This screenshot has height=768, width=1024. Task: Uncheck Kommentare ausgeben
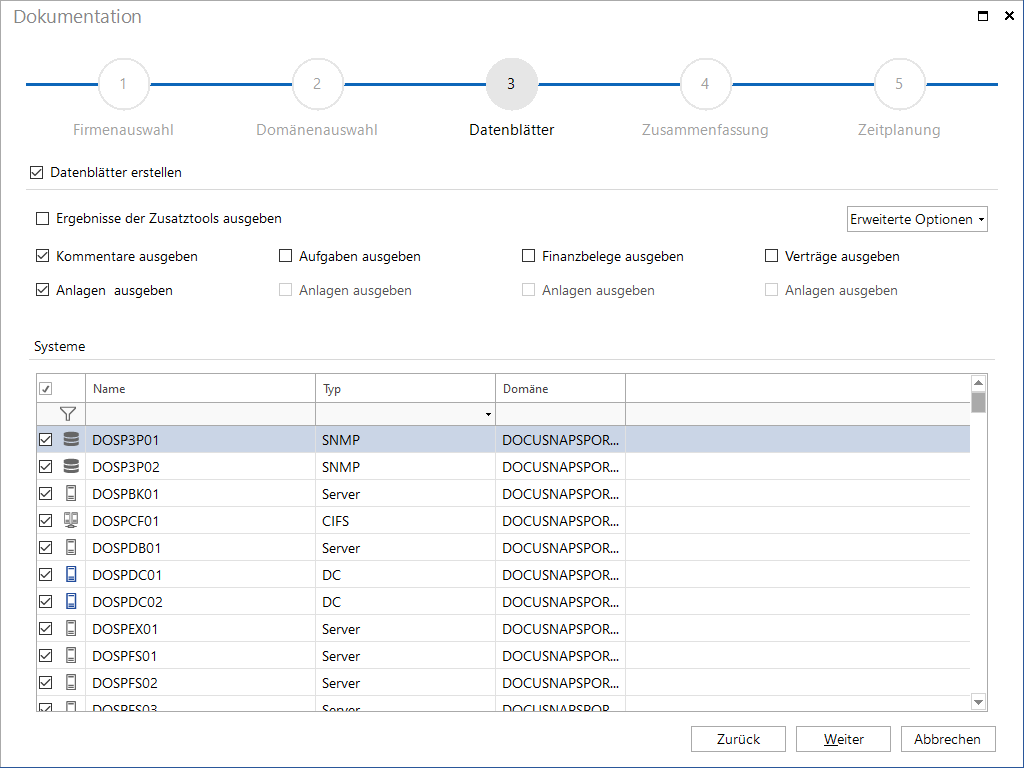click(42, 256)
